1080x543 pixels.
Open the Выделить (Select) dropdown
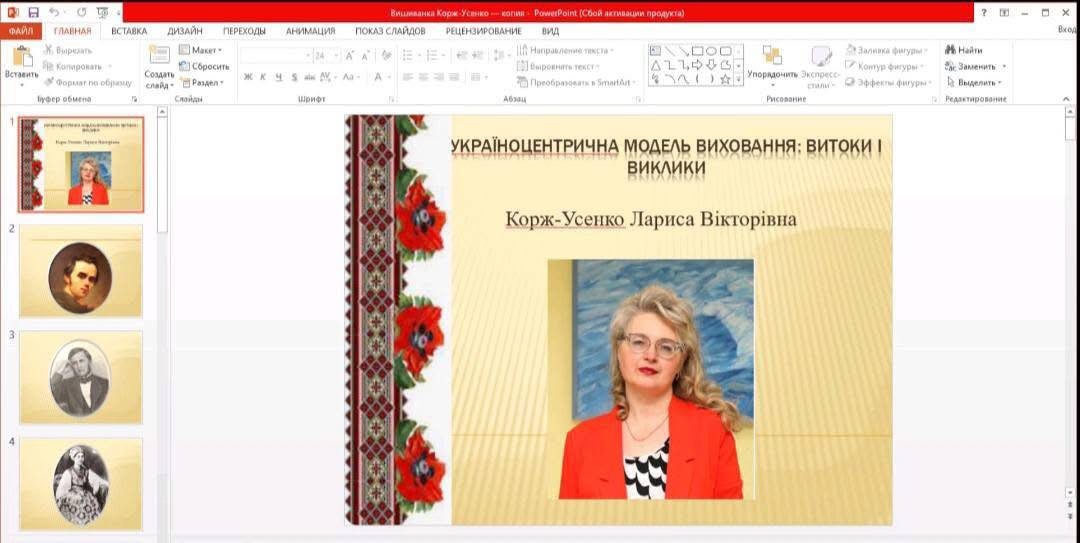[974, 83]
